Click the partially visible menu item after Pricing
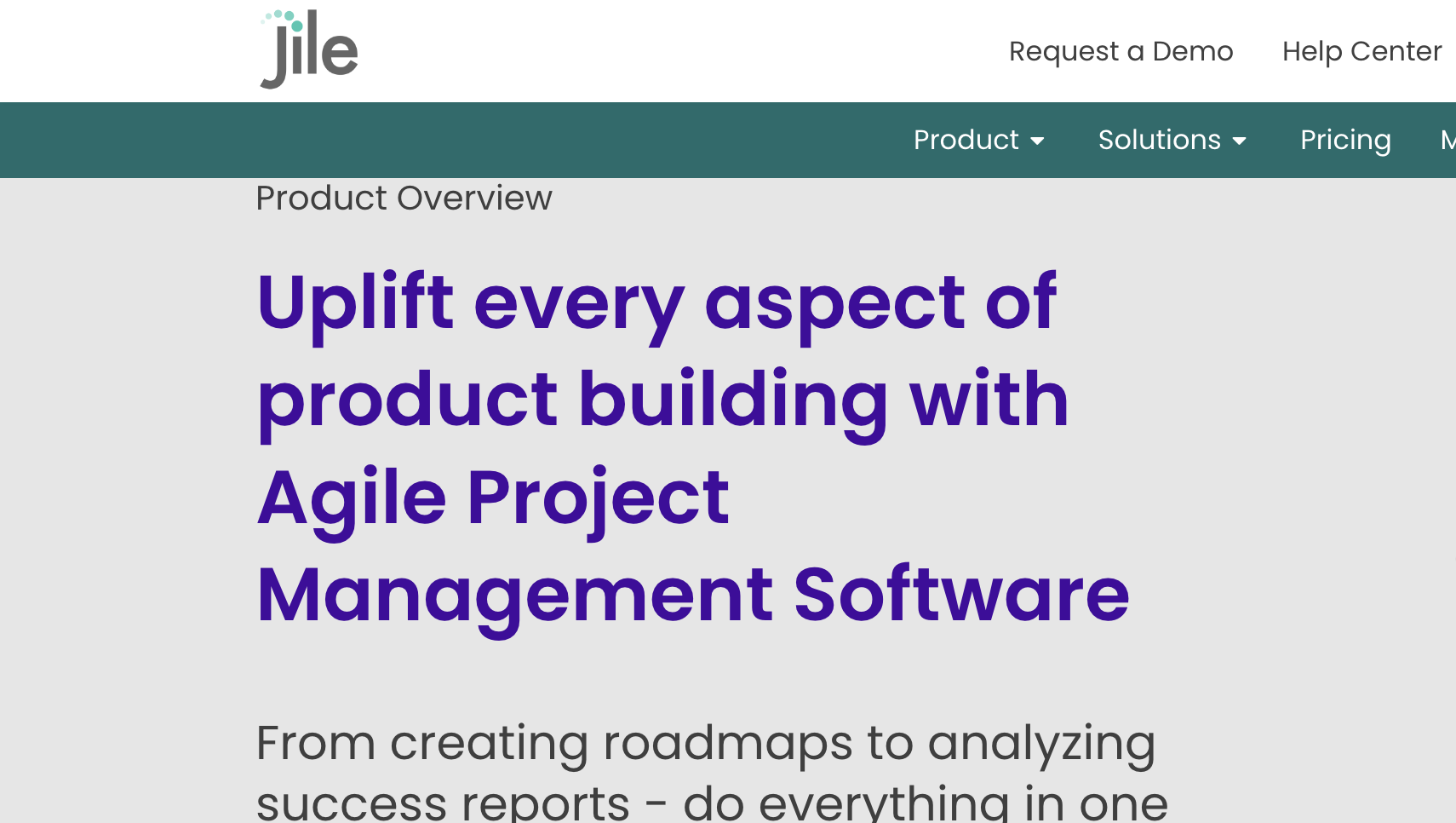This screenshot has height=823, width=1456. tap(1447, 140)
